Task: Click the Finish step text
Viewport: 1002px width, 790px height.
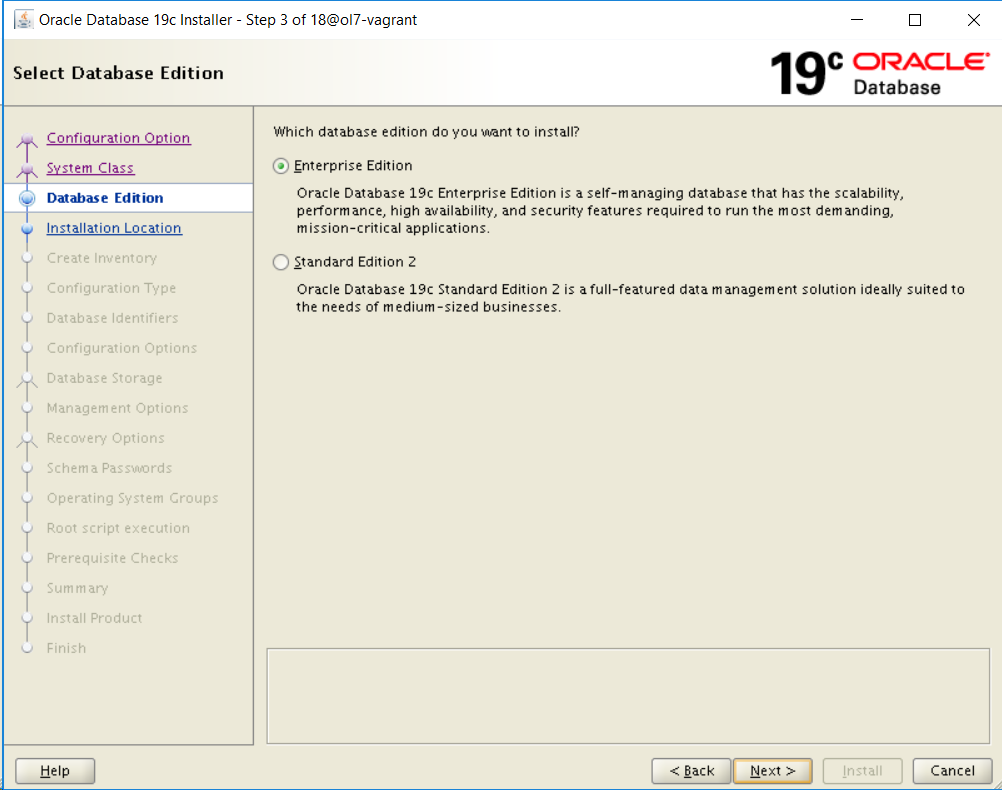Action: click(66, 649)
